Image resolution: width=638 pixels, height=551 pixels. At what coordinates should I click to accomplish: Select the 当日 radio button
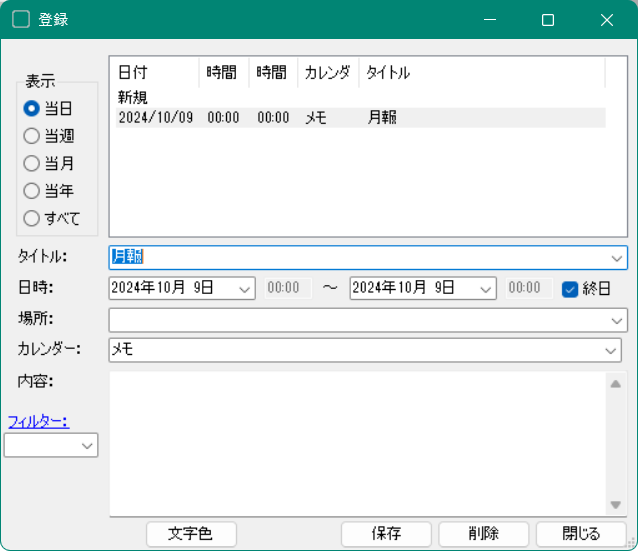click(x=32, y=109)
